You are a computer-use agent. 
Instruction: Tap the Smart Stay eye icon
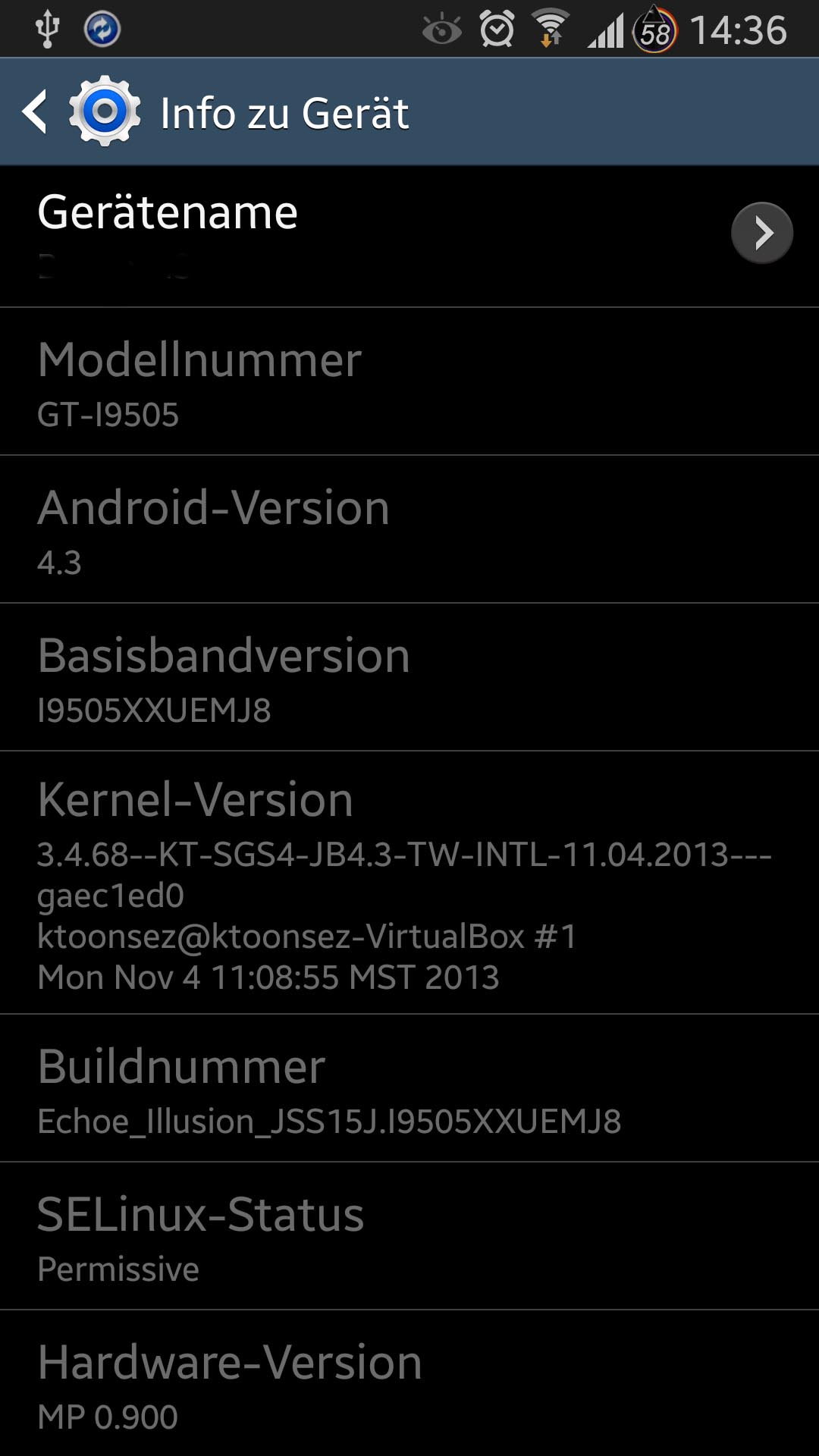pos(442,30)
